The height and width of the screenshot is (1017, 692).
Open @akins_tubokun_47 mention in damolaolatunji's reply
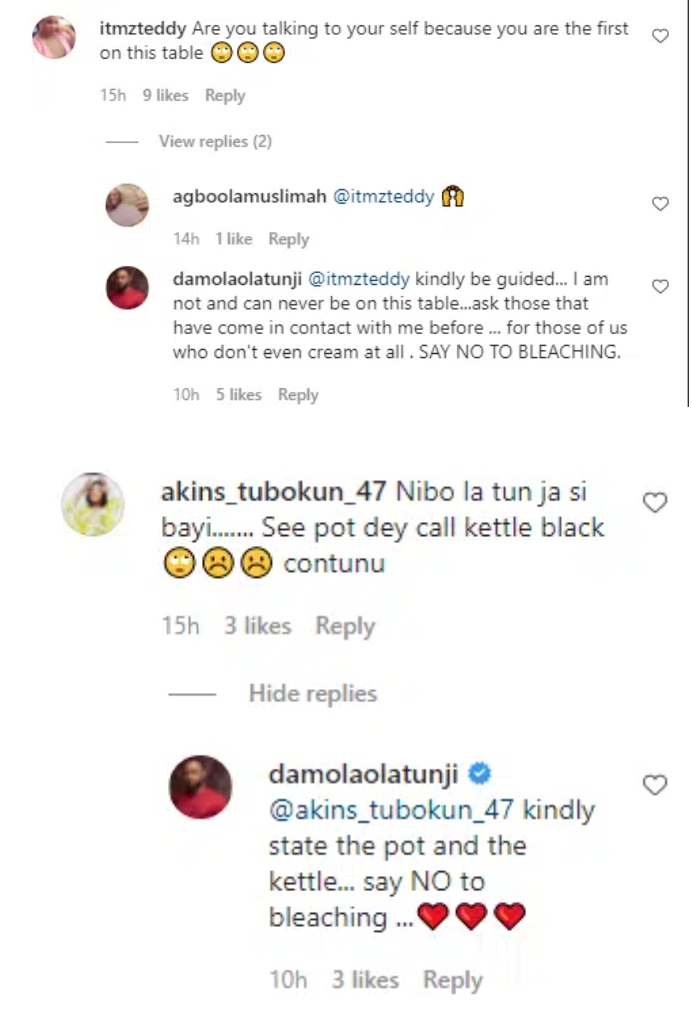[x=391, y=810]
